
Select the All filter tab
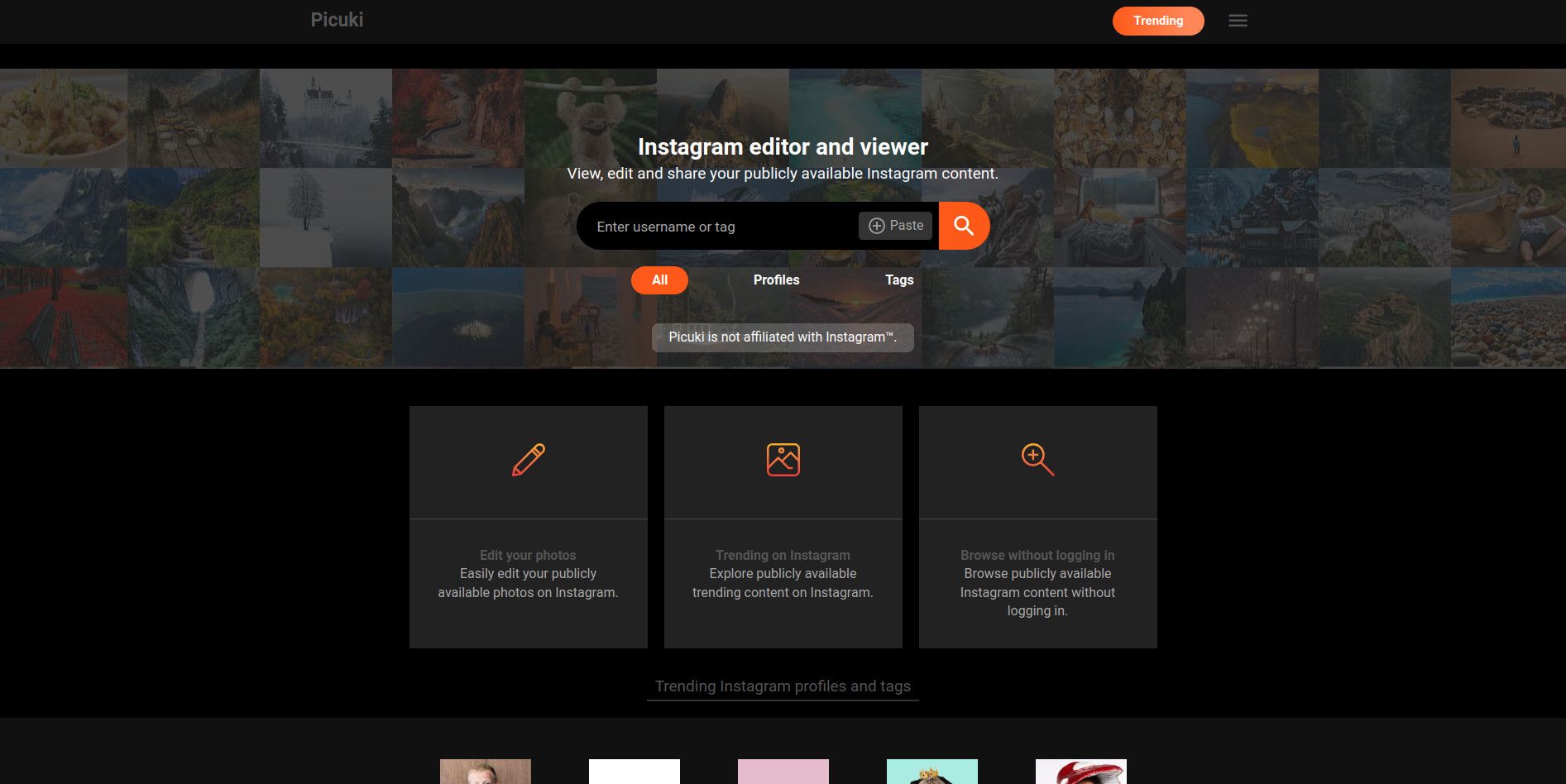click(x=659, y=280)
